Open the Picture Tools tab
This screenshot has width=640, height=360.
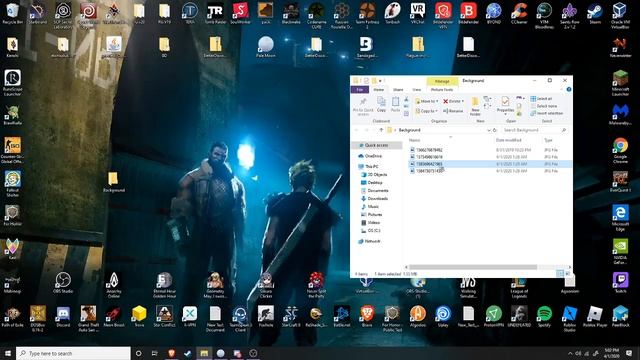(442, 90)
